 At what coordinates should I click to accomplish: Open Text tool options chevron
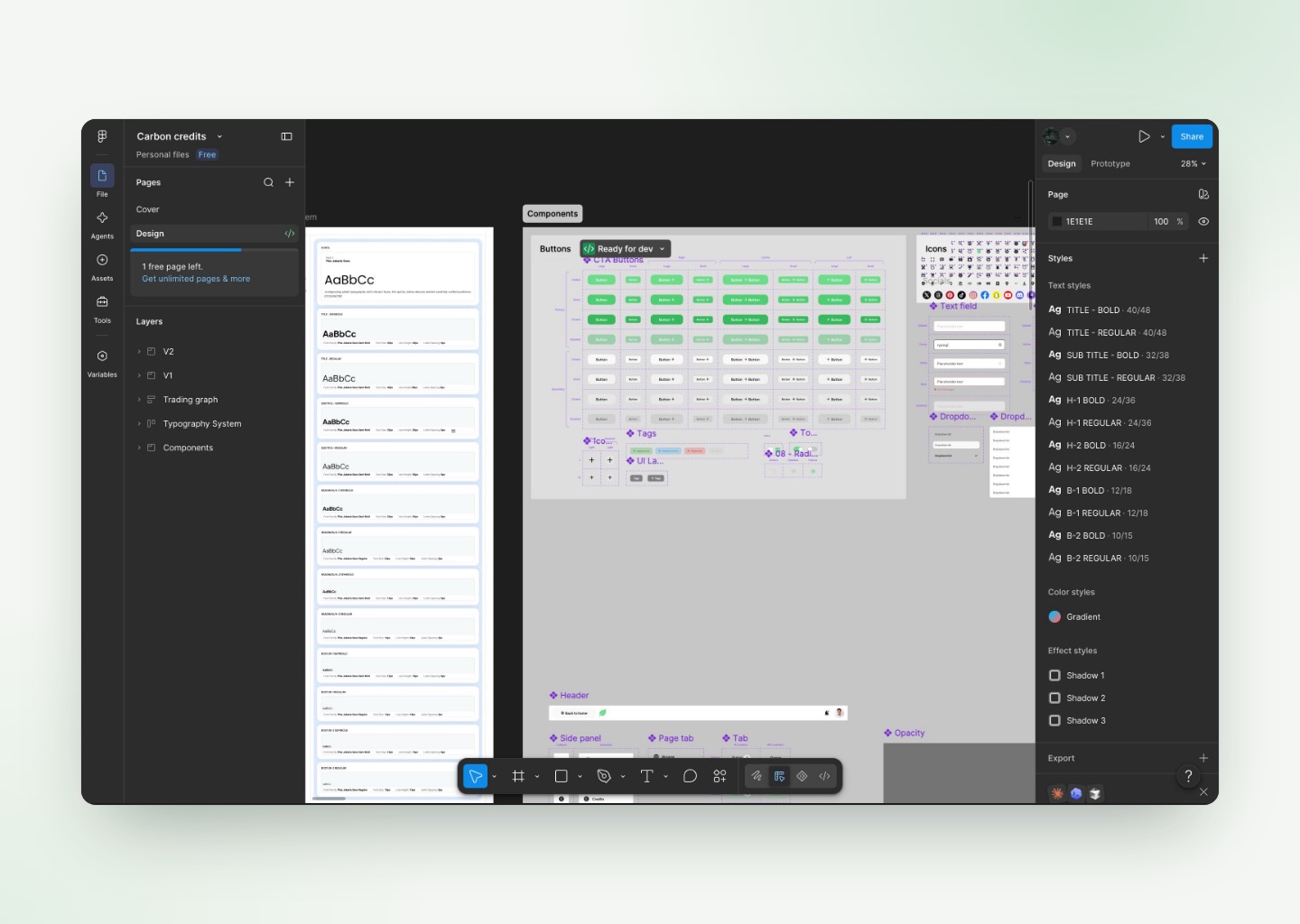666,776
